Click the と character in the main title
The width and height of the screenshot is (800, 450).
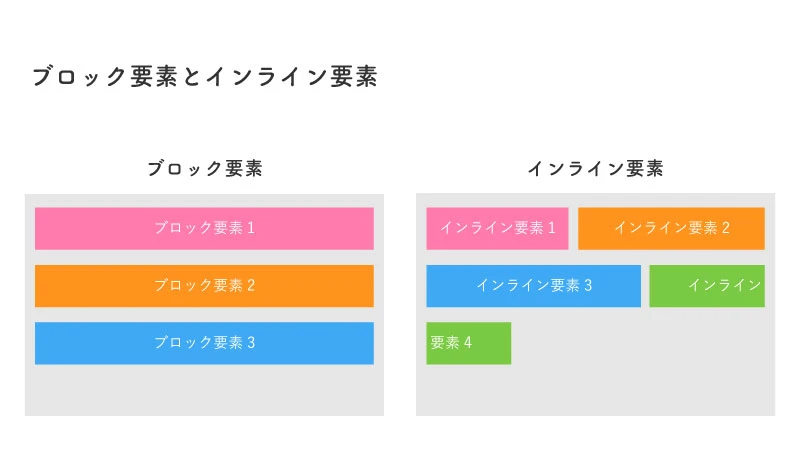click(x=192, y=78)
